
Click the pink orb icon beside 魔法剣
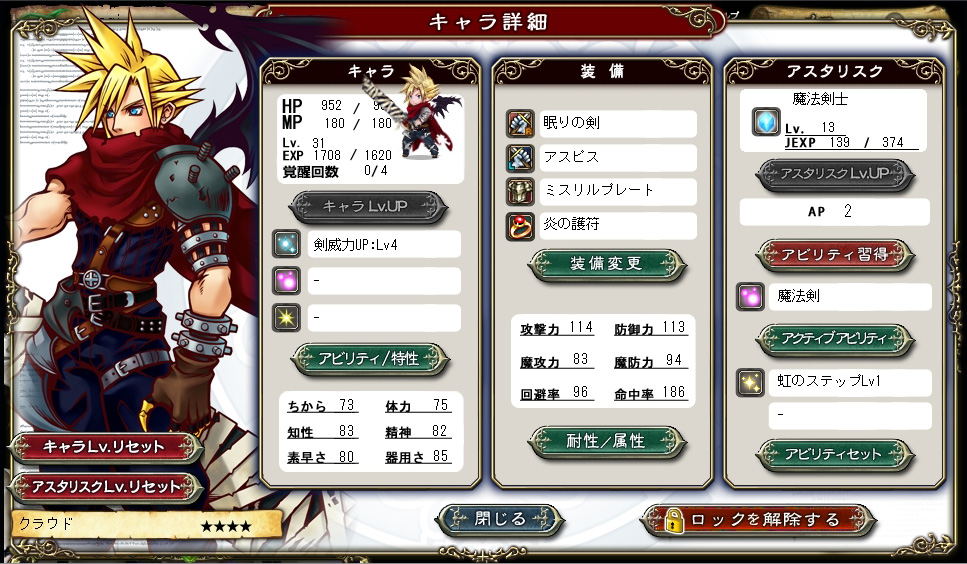point(751,297)
